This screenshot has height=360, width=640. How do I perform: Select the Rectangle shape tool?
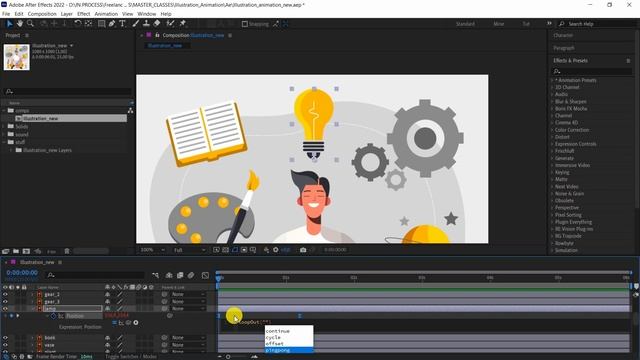(101, 24)
